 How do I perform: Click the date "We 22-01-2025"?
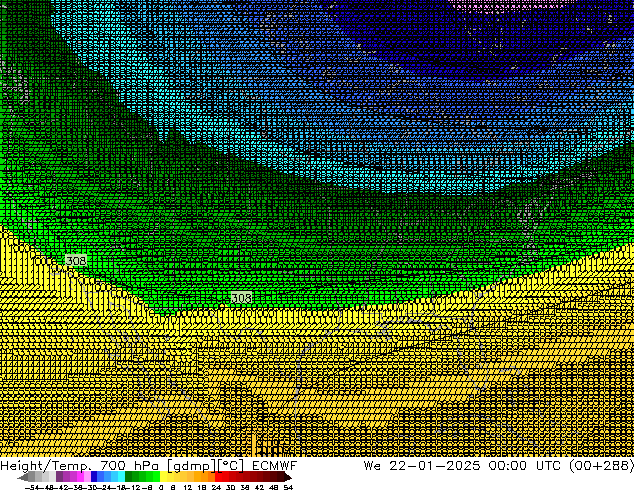click(x=422, y=466)
